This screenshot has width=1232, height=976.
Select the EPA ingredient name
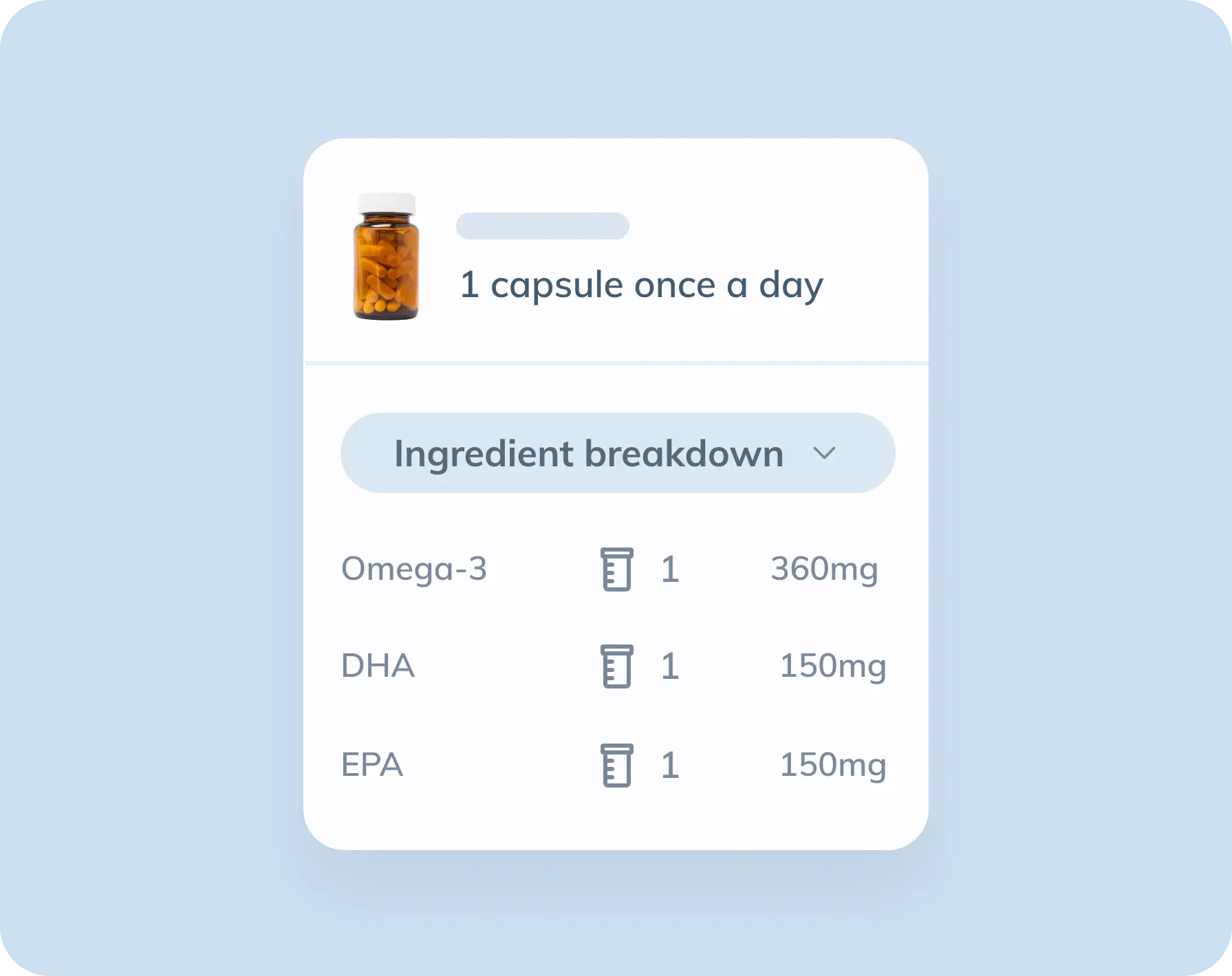tap(372, 765)
